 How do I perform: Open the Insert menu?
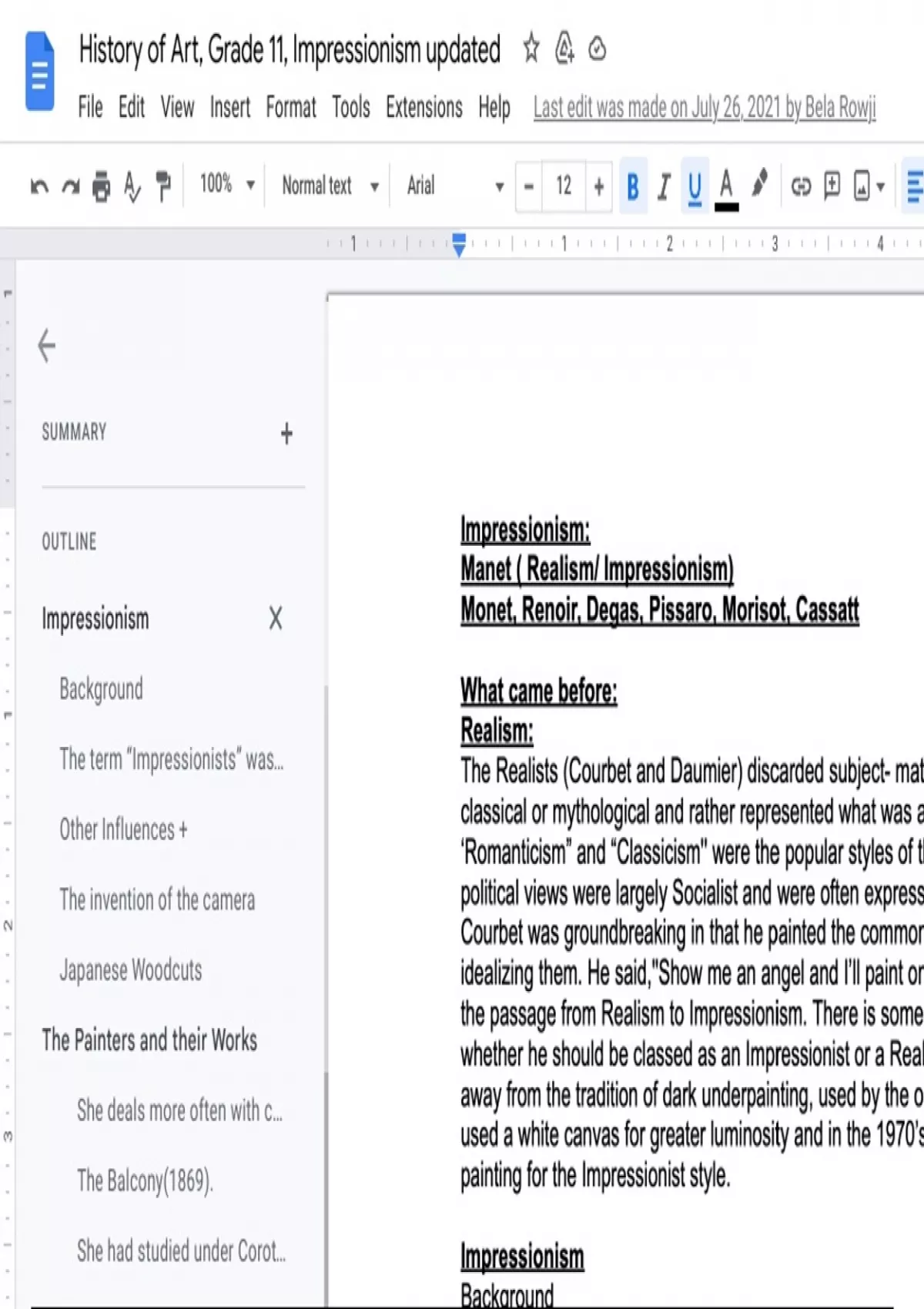(229, 107)
